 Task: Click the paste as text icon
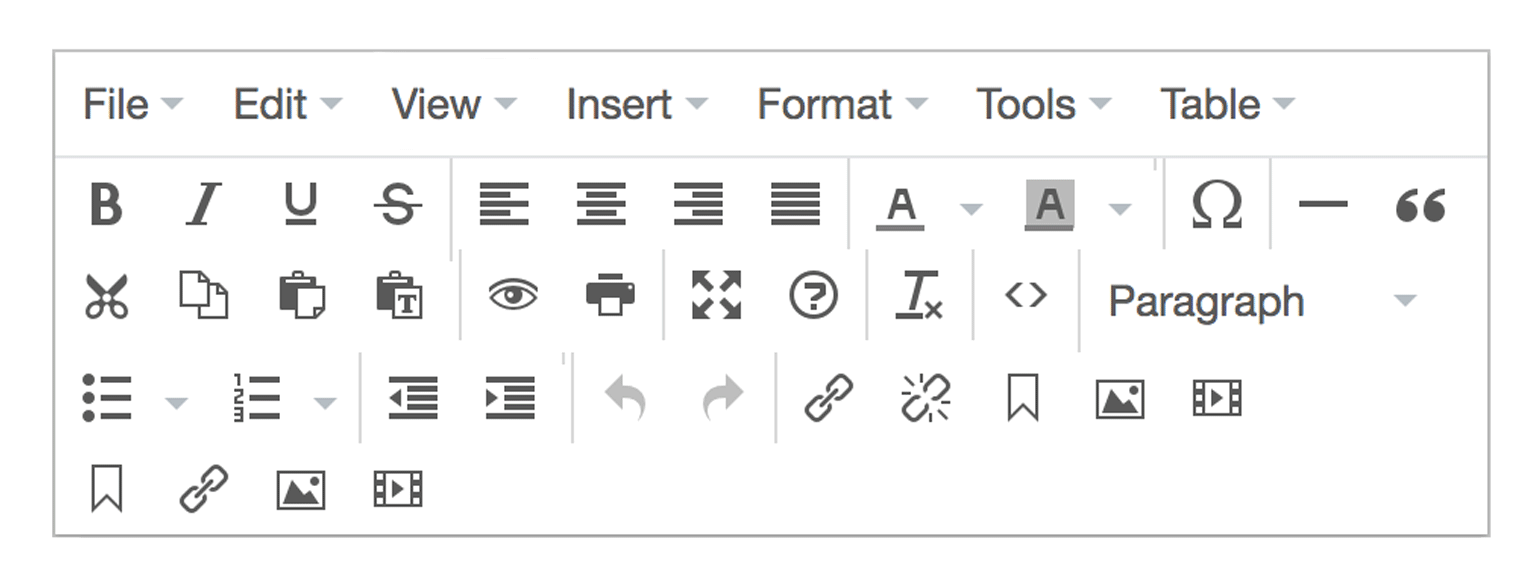(x=399, y=296)
